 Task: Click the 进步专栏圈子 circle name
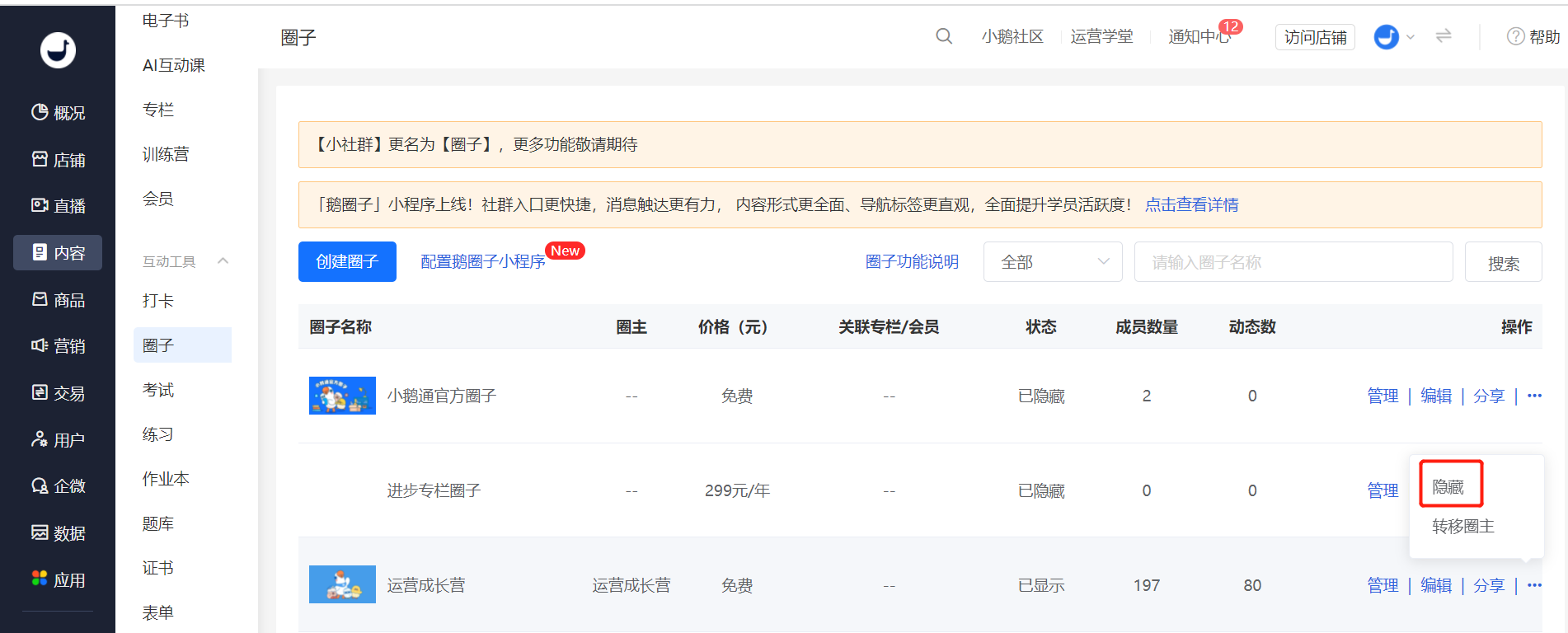click(434, 490)
